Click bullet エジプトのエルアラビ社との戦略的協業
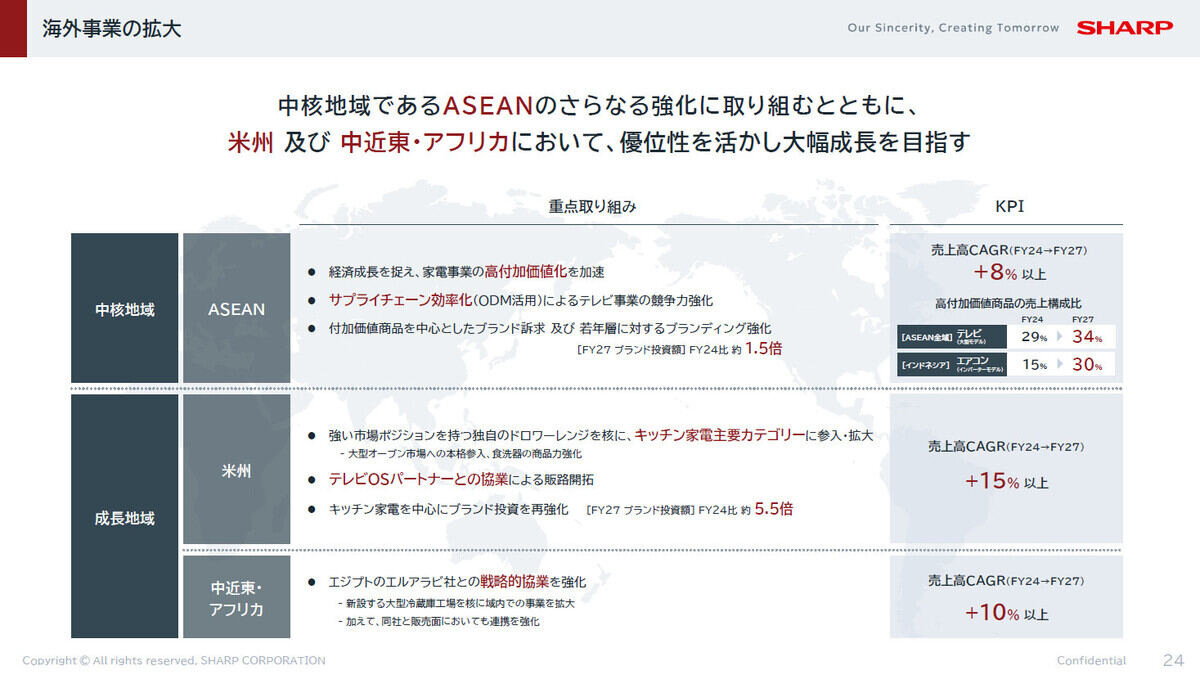 [x=446, y=582]
